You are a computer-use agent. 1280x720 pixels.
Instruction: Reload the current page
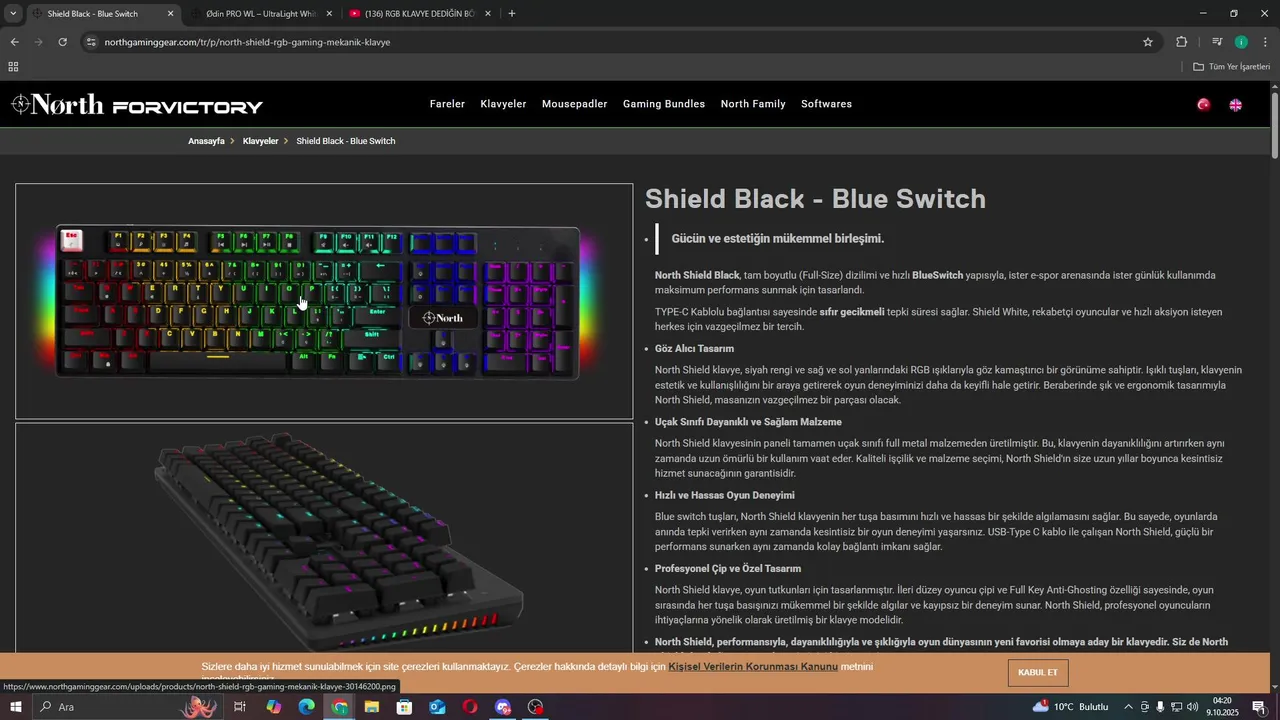[62, 42]
